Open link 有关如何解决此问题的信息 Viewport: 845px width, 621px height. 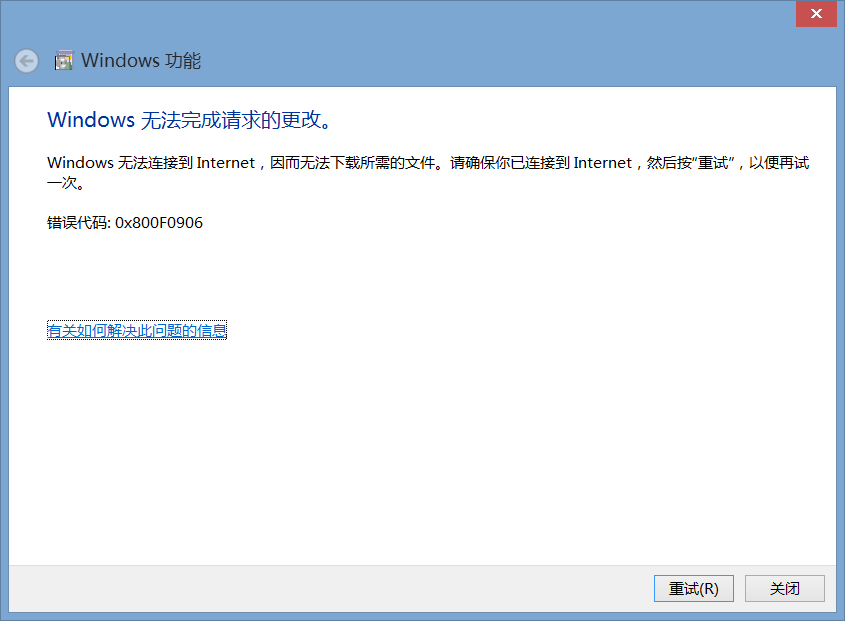click(x=137, y=330)
